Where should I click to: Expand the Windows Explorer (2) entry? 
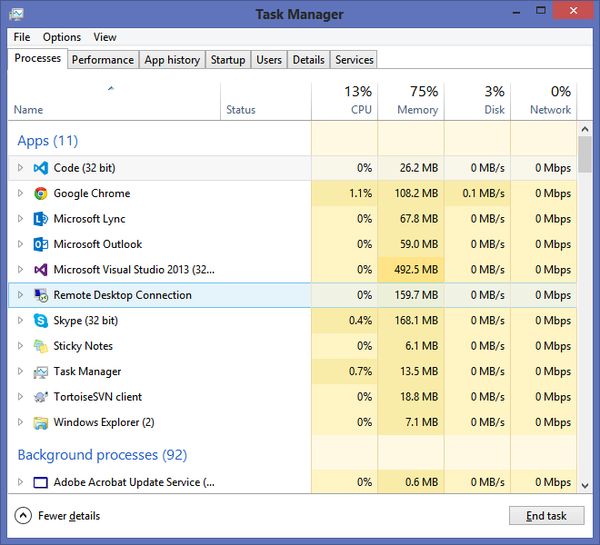[20, 422]
